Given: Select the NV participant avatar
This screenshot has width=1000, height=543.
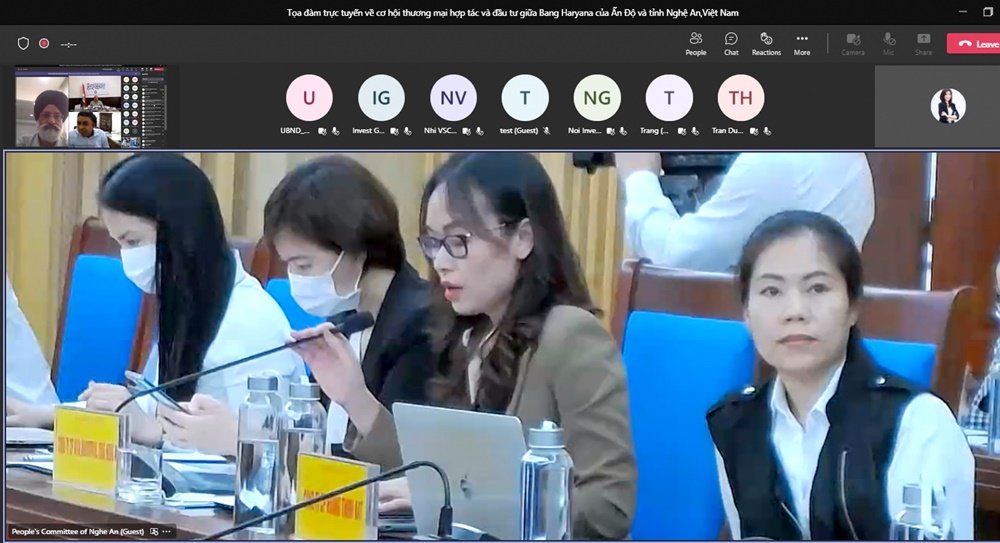Looking at the screenshot, I should click(453, 98).
